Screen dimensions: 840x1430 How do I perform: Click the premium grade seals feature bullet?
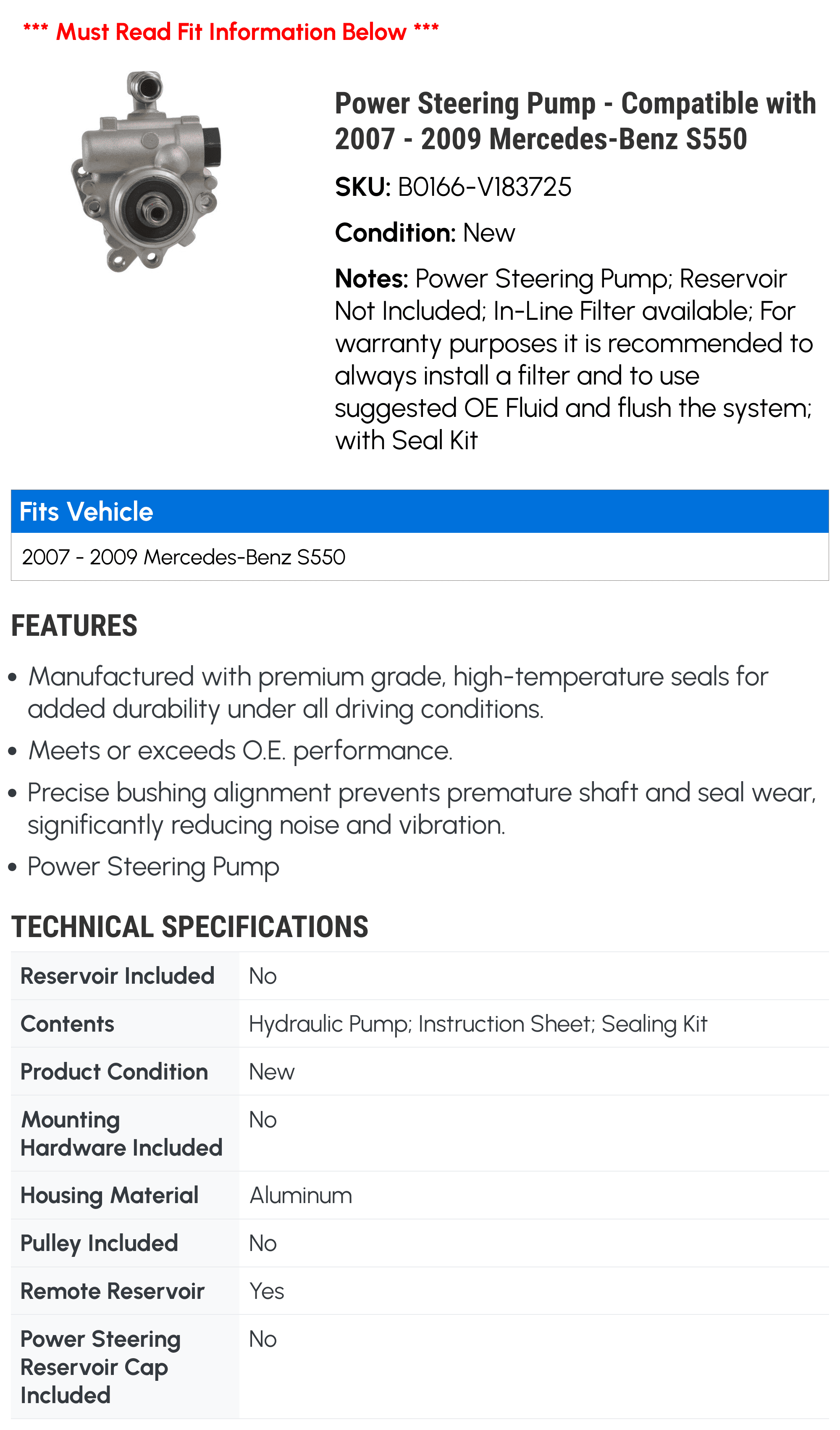397,692
